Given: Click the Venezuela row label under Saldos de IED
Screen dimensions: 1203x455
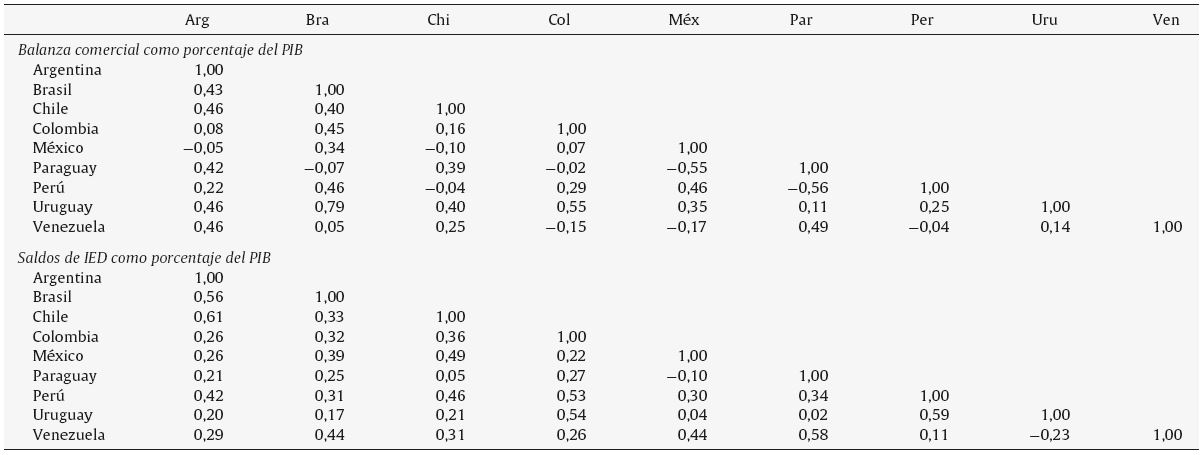Looking at the screenshot, I should tap(68, 435).
